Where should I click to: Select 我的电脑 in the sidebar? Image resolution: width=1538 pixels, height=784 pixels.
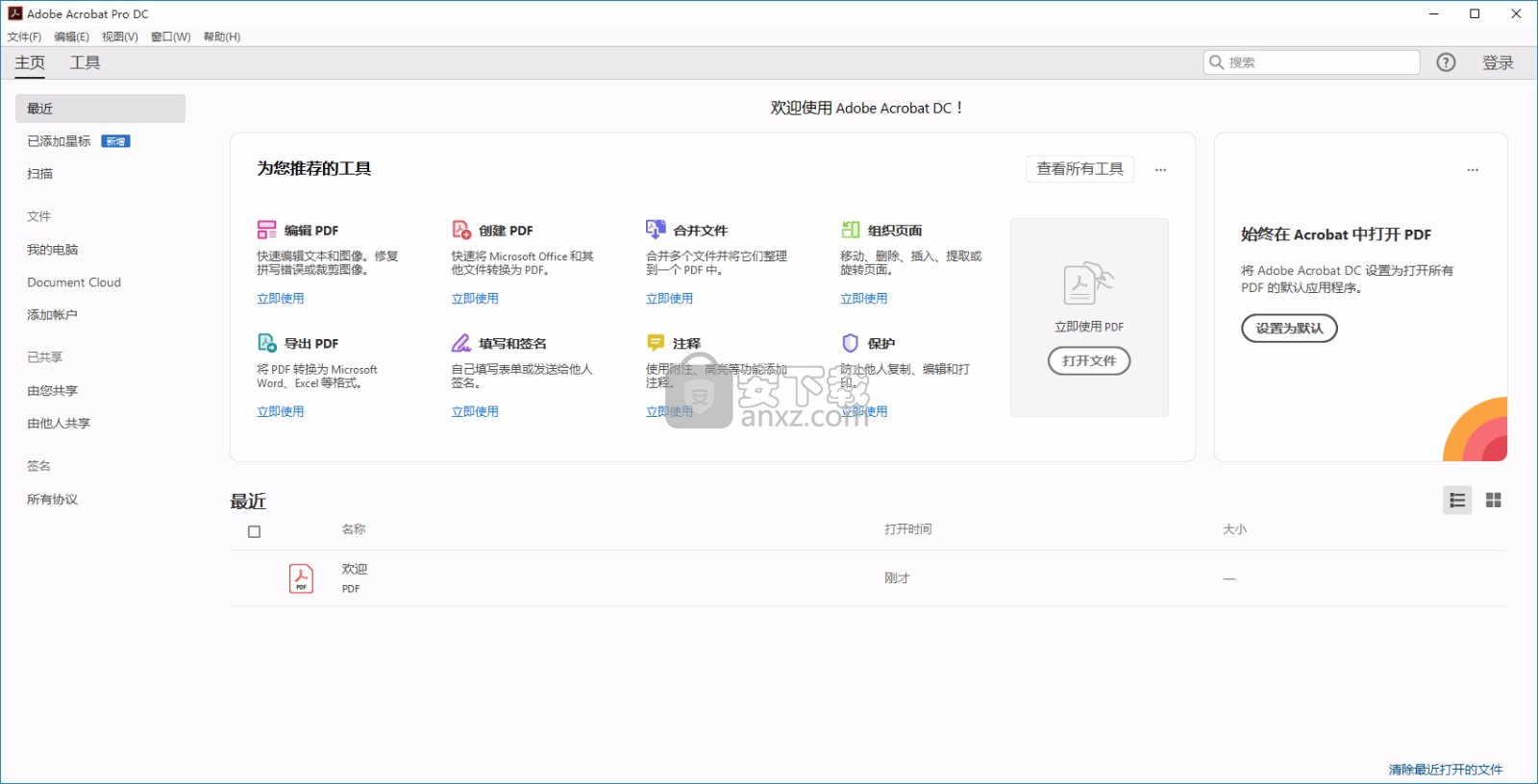[x=53, y=250]
